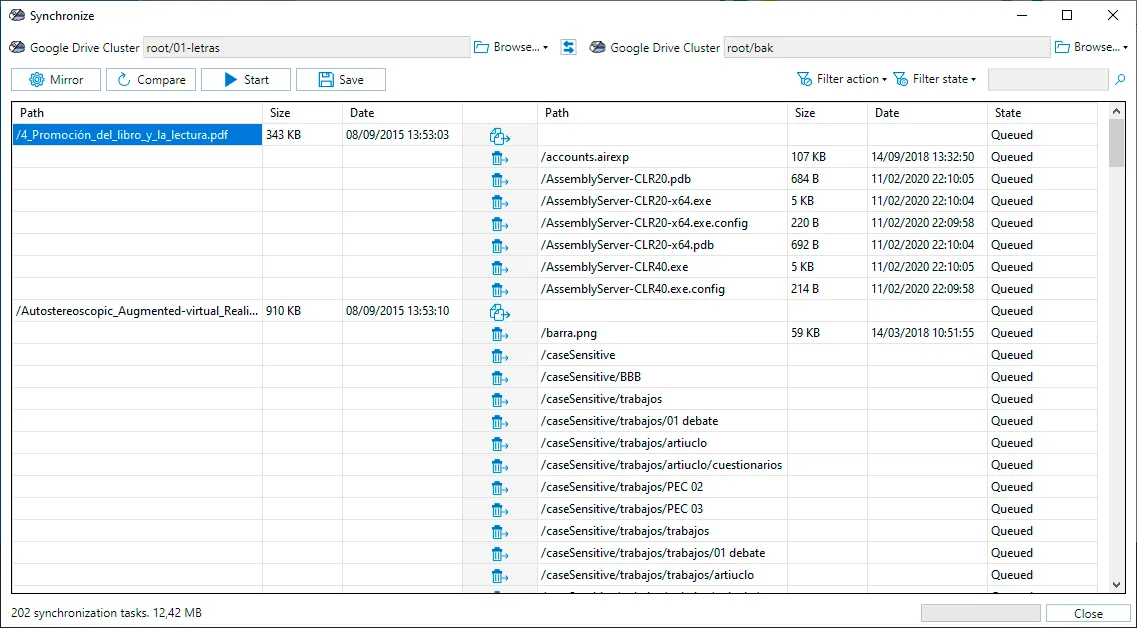1137x628 pixels.
Task: Open the Filter state dropdown
Action: coord(935,79)
